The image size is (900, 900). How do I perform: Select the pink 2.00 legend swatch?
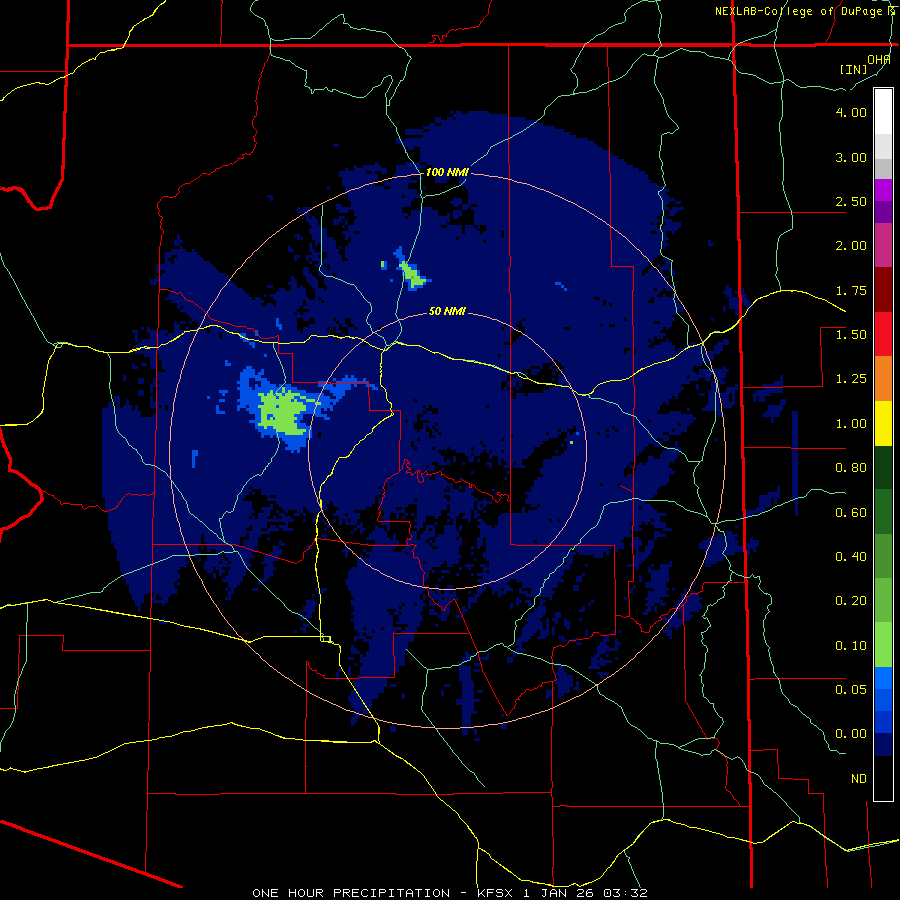coord(883,245)
